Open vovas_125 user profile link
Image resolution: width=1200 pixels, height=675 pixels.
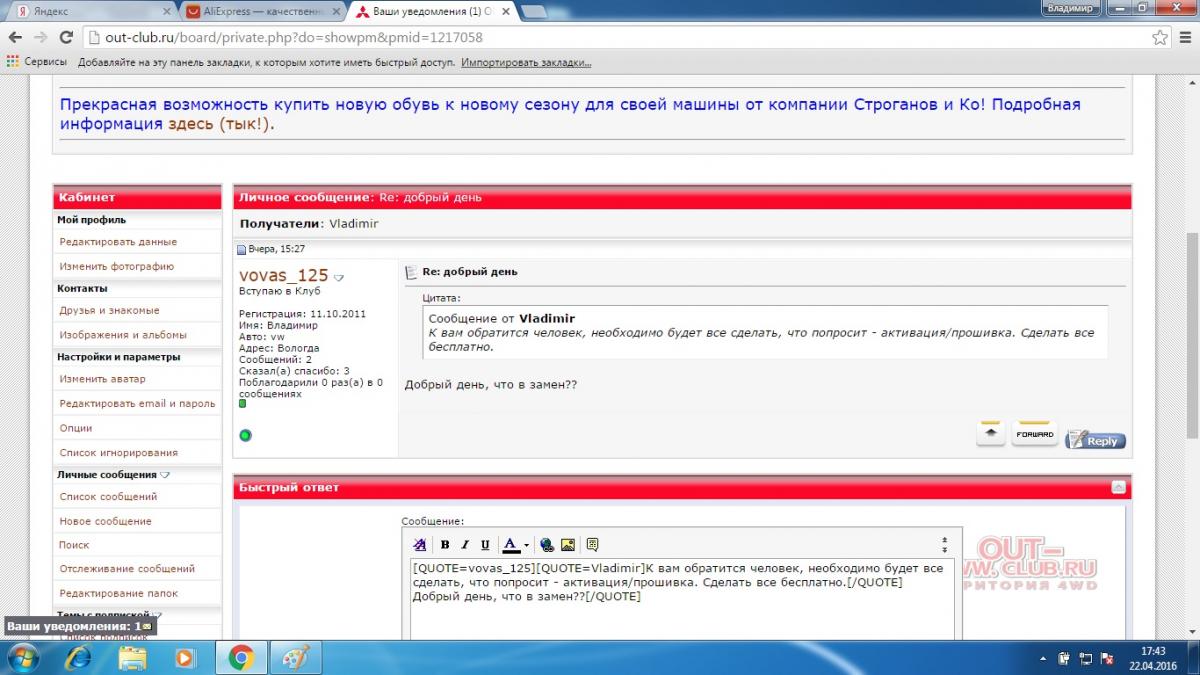pyautogui.click(x=284, y=275)
